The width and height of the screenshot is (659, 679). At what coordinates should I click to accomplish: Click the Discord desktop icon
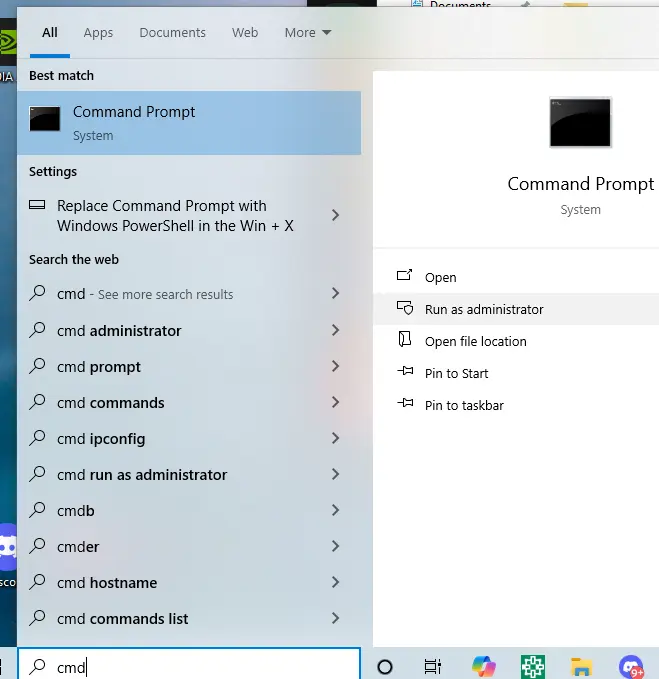[8, 547]
